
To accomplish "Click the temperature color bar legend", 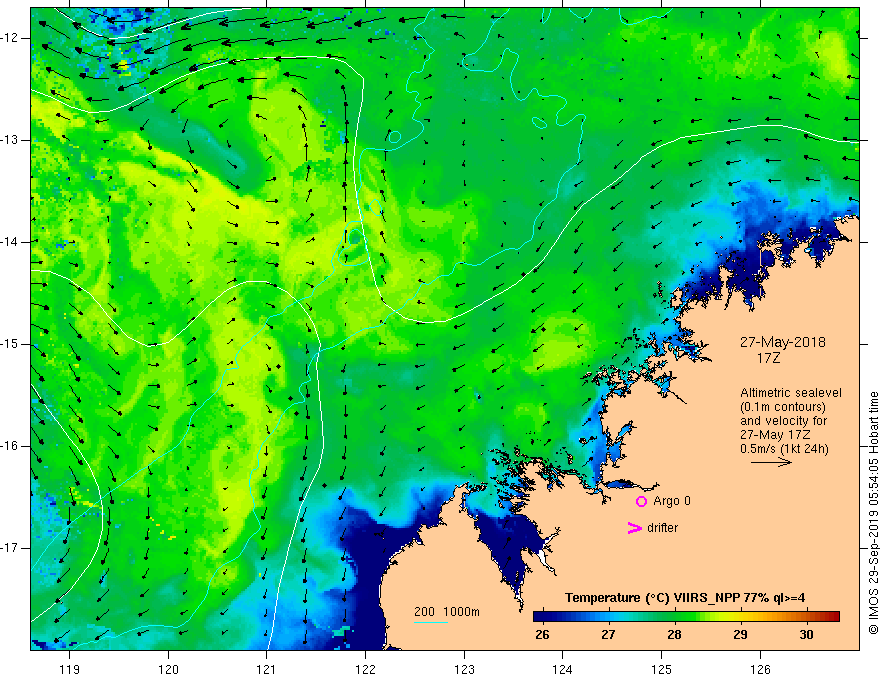I will point(686,617).
